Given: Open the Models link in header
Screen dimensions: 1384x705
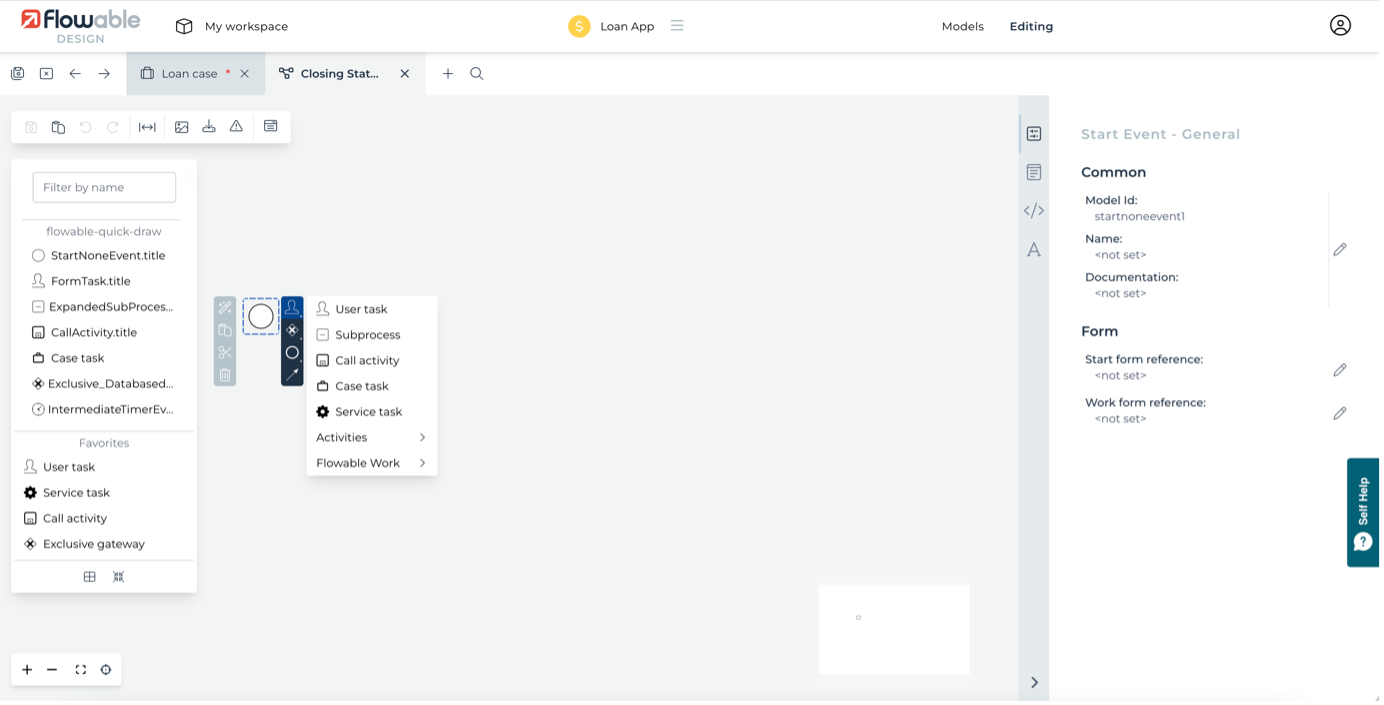Looking at the screenshot, I should (x=962, y=27).
